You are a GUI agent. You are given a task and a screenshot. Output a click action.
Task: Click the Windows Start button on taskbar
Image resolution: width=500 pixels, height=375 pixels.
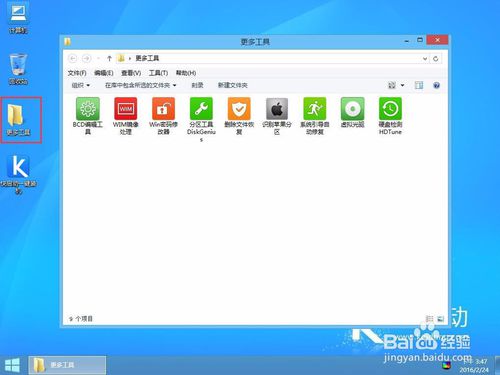click(x=12, y=365)
